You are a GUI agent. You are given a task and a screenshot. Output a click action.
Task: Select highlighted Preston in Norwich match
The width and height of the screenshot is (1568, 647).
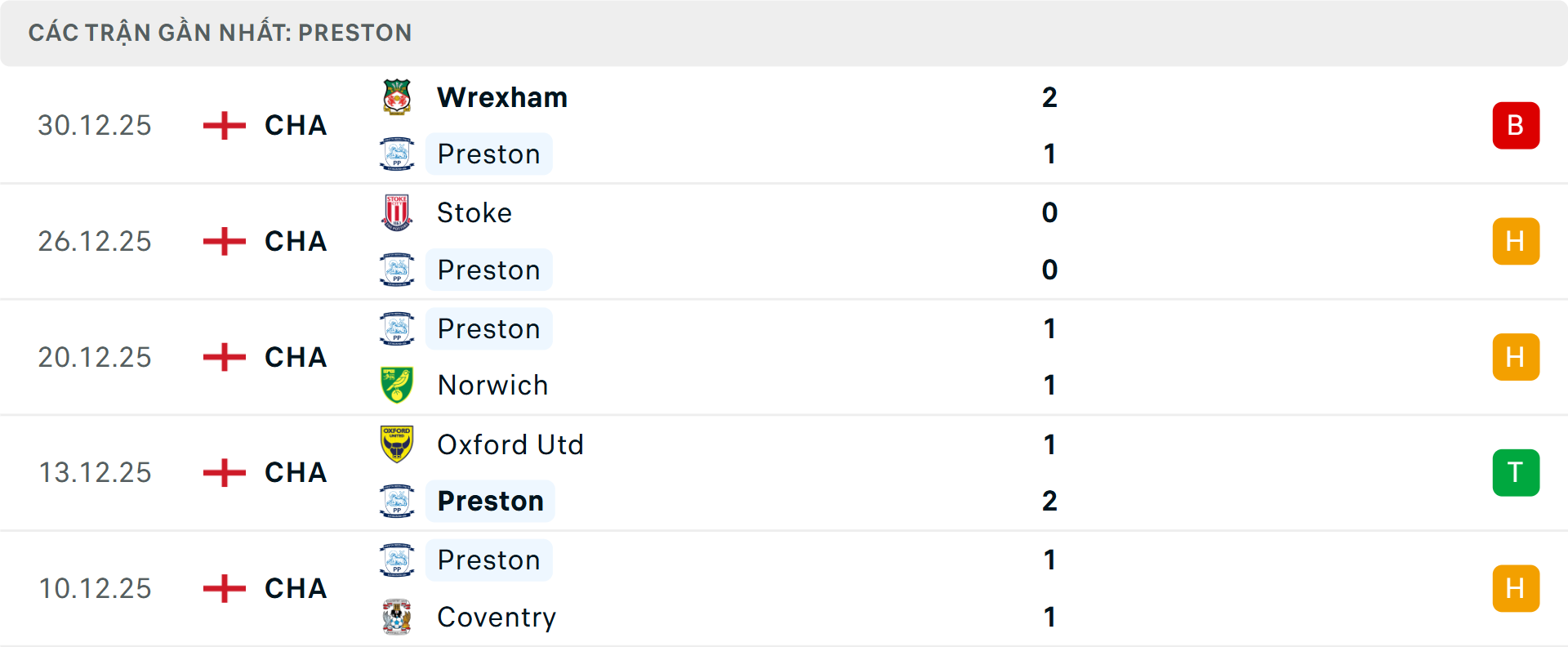coord(488,328)
